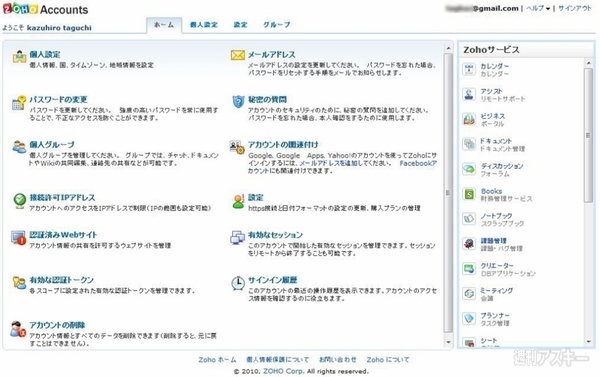600x377 pixels.
Task: Click the 有効な認証トークン icon
Action: 19,282
